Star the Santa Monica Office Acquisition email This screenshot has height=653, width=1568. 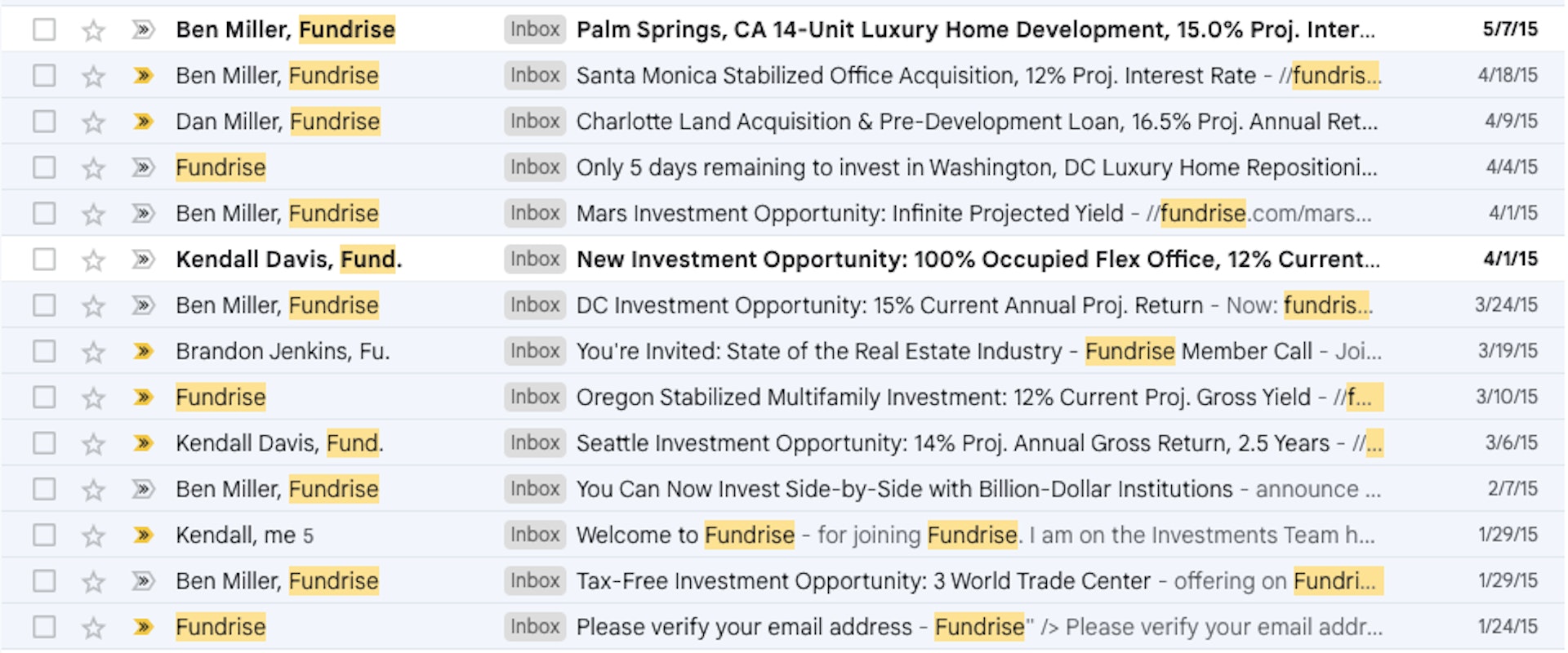94,76
